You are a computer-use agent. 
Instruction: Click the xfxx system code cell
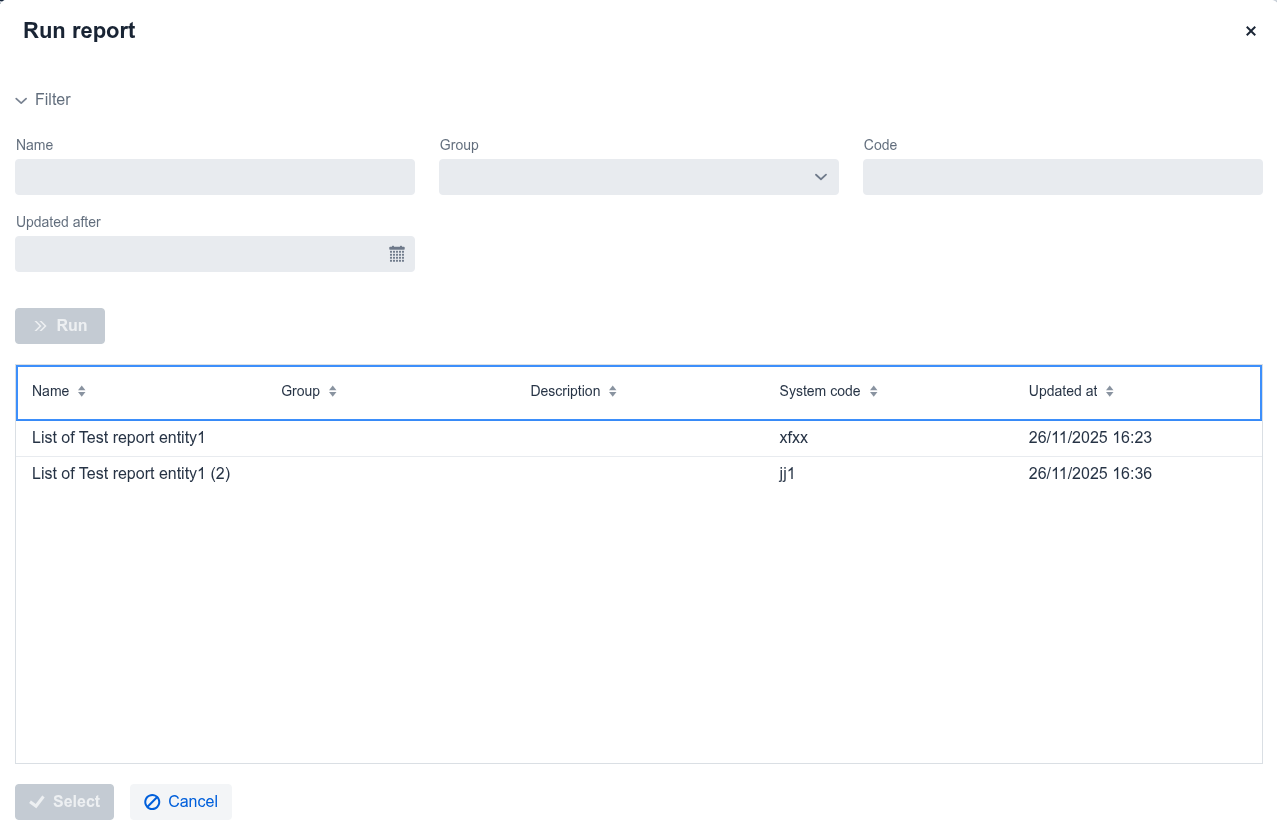793,438
